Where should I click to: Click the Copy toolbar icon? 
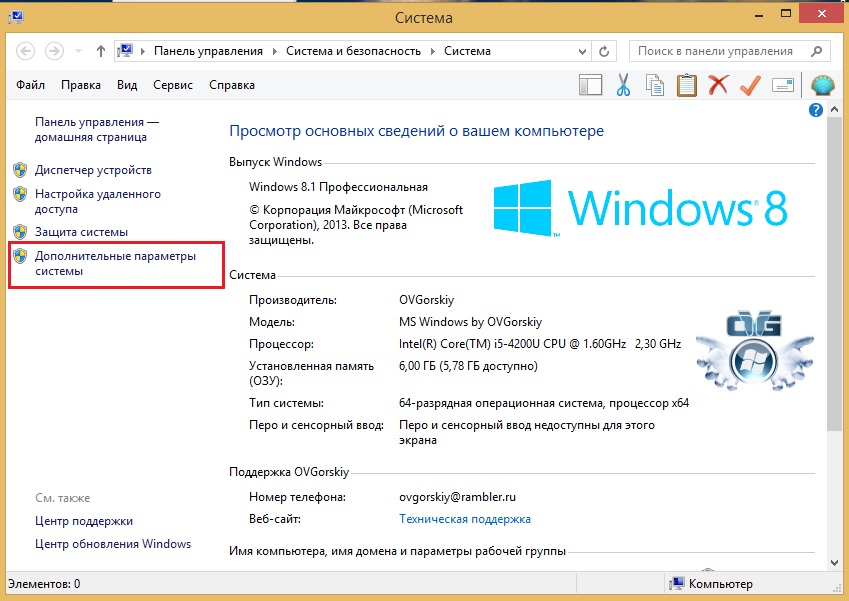(x=655, y=85)
